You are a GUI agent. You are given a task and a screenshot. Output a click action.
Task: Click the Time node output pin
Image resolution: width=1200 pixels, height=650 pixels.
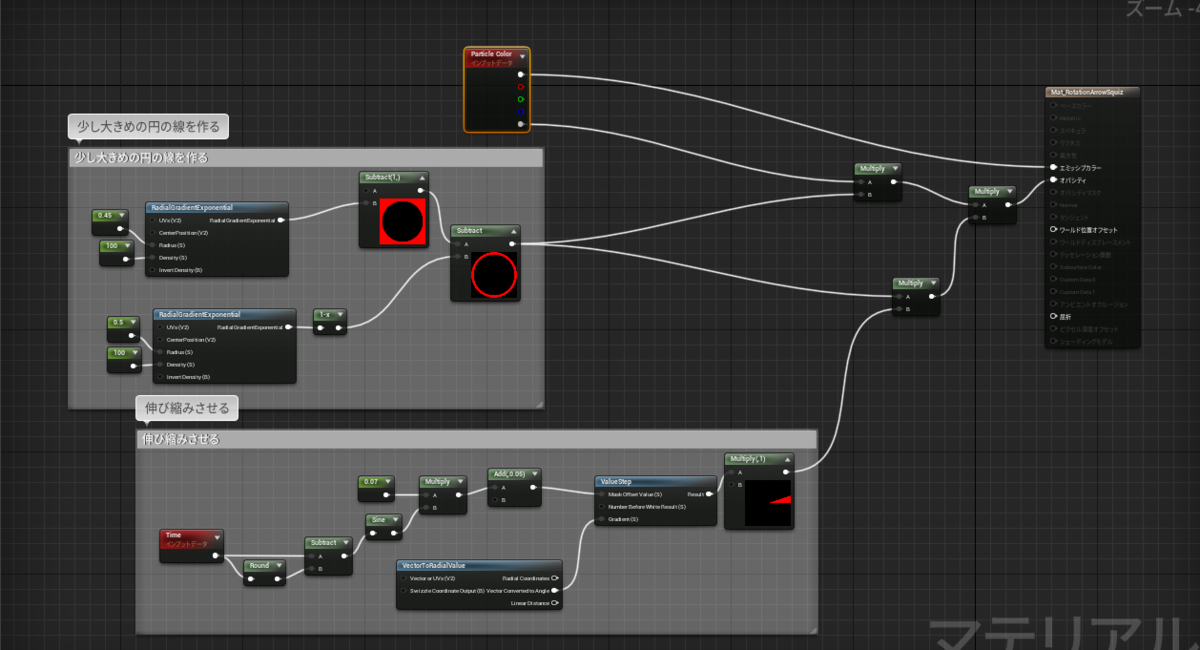[215, 555]
